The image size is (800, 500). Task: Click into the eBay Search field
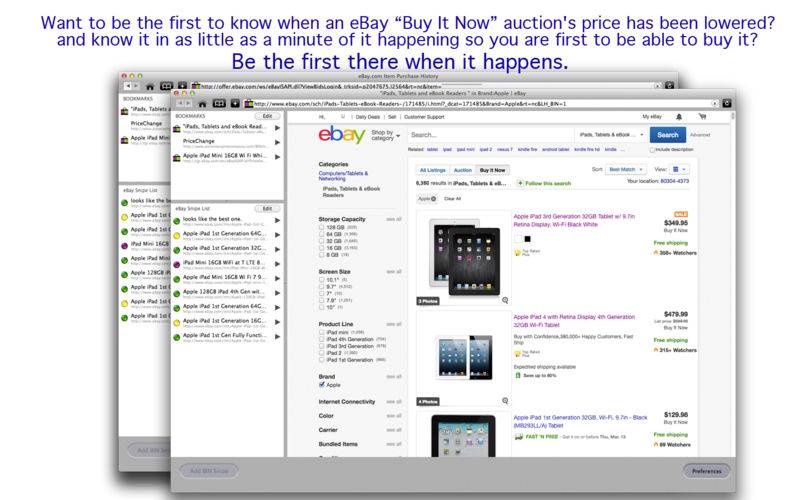tap(491, 135)
